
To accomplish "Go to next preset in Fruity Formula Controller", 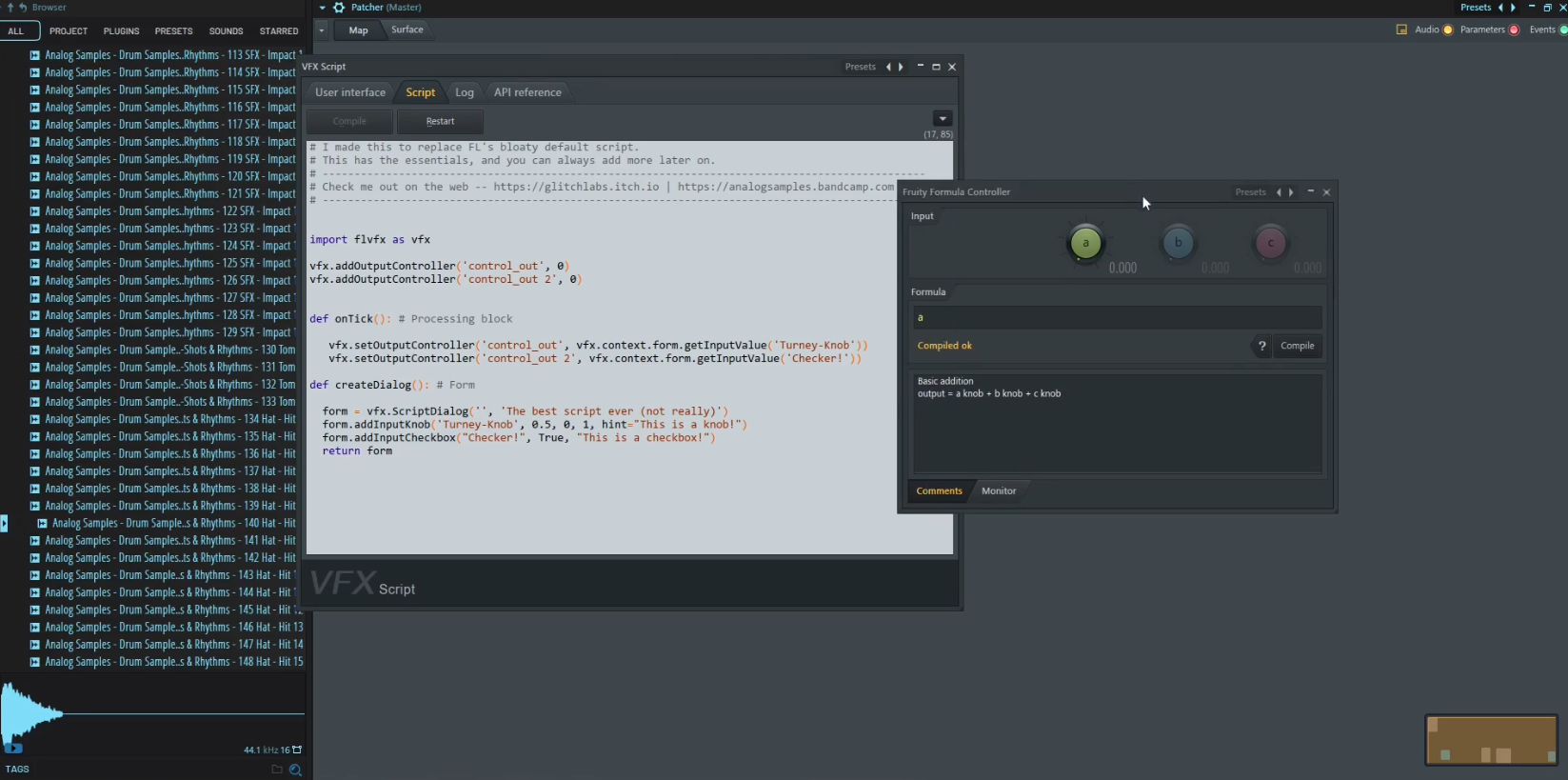I will 1292,192.
